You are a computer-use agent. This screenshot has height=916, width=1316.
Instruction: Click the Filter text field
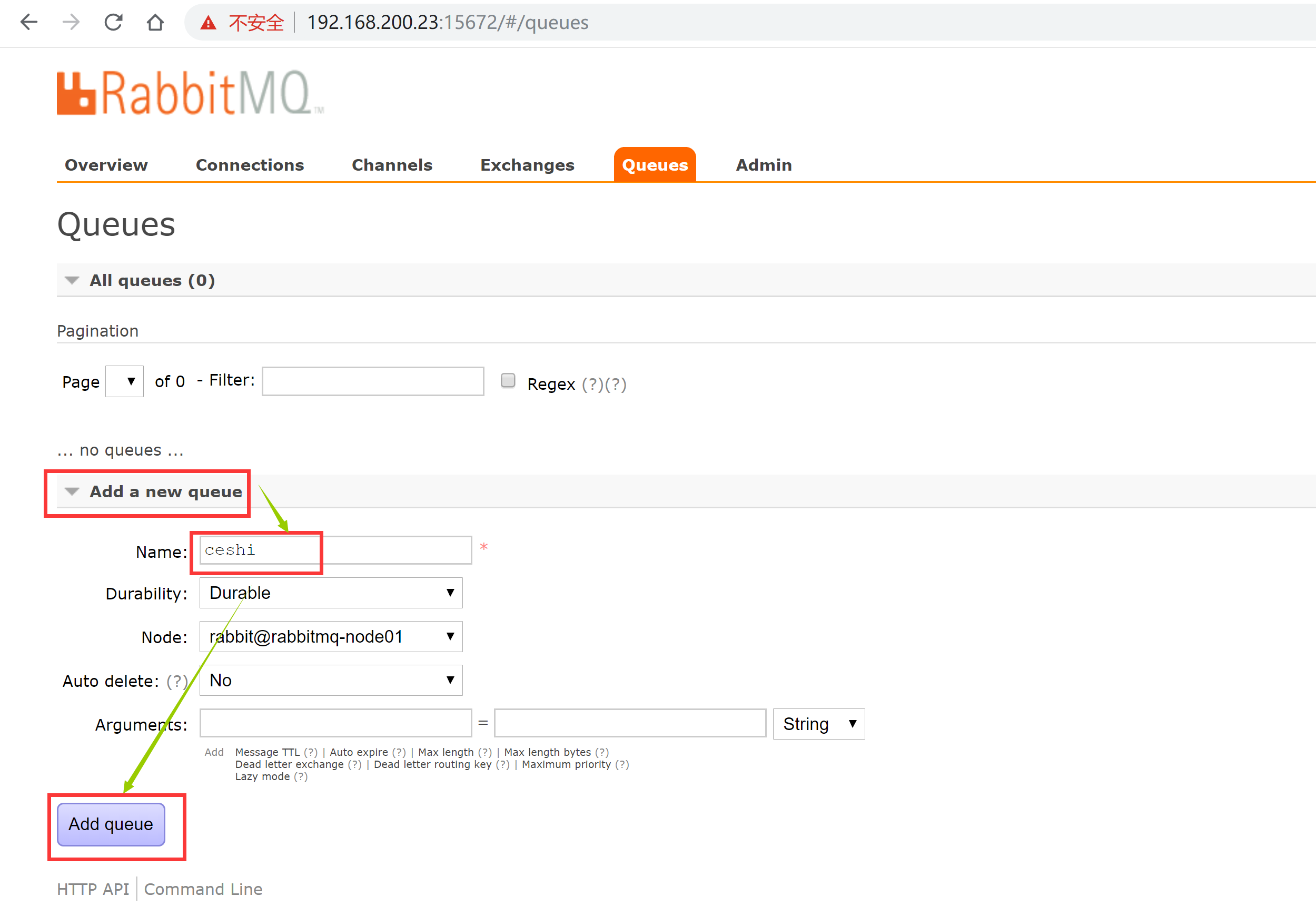[373, 381]
